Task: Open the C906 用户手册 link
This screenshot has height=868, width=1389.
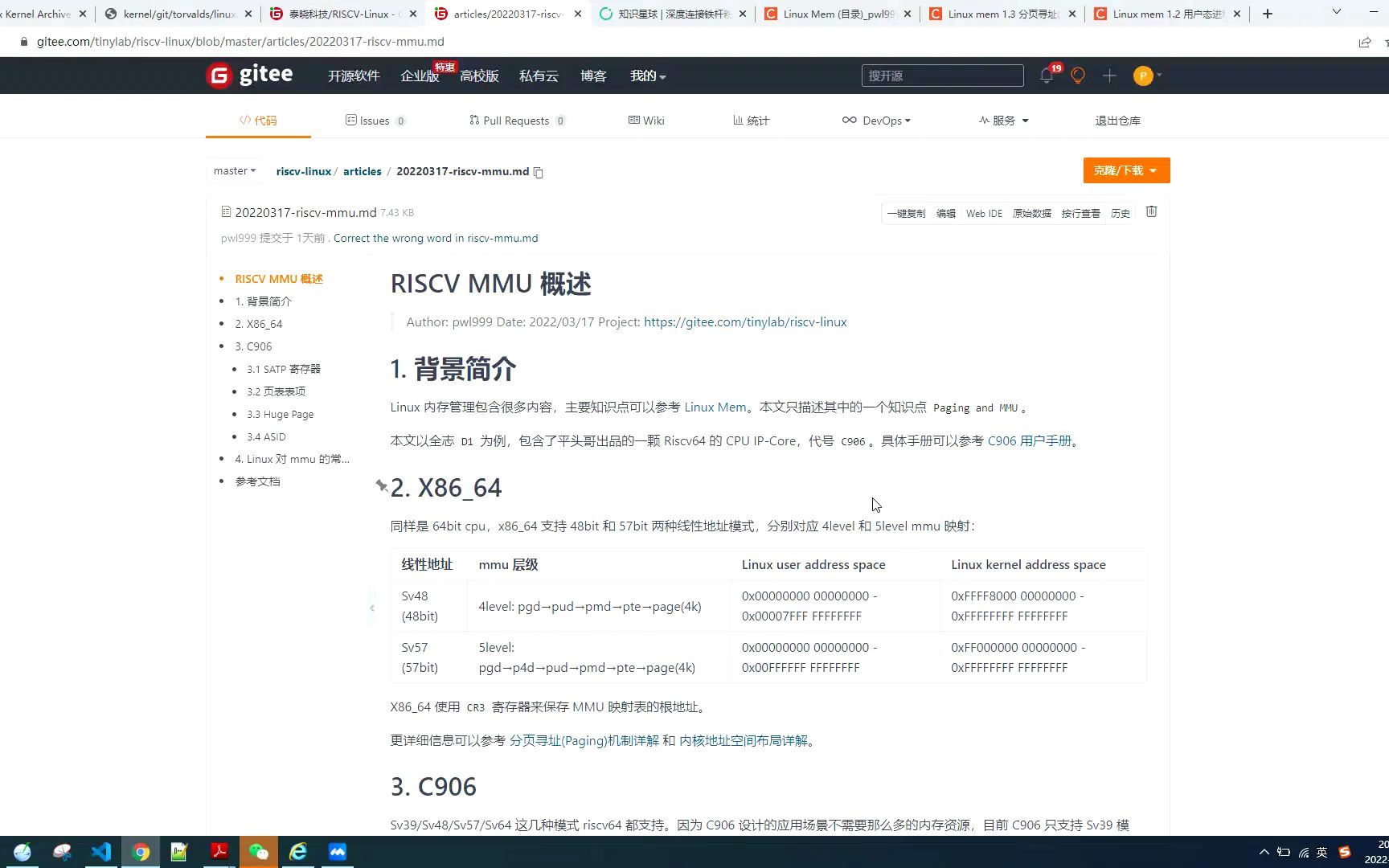Action: click(1030, 440)
